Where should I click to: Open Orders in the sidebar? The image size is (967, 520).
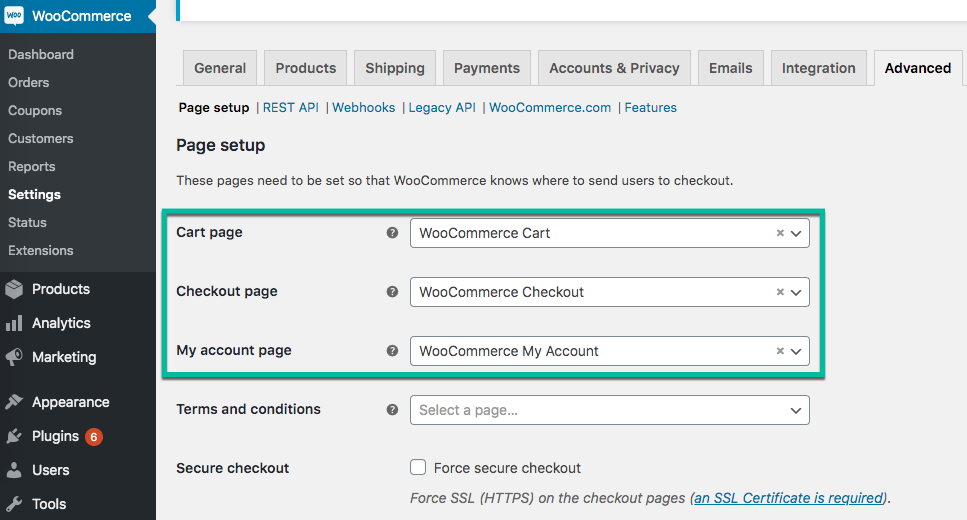click(28, 82)
